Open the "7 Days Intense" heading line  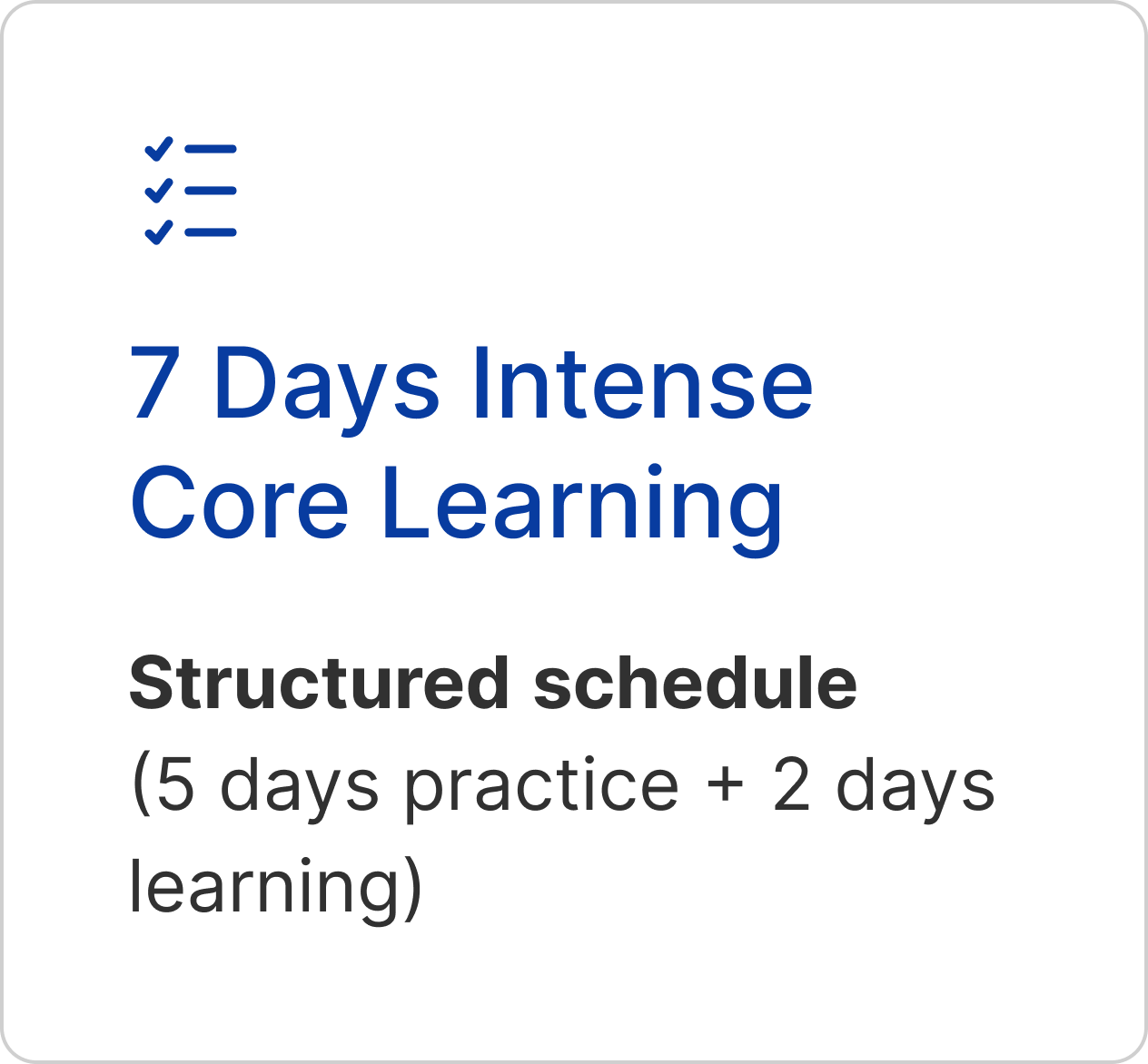point(471,384)
